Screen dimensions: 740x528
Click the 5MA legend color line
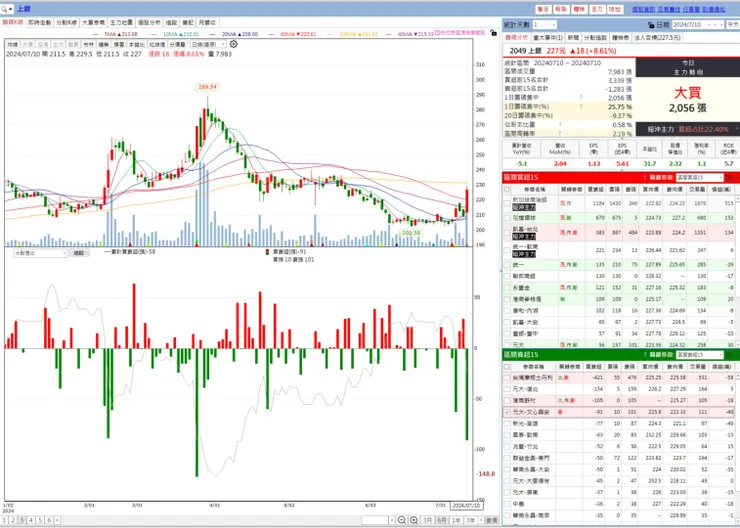pos(96,34)
